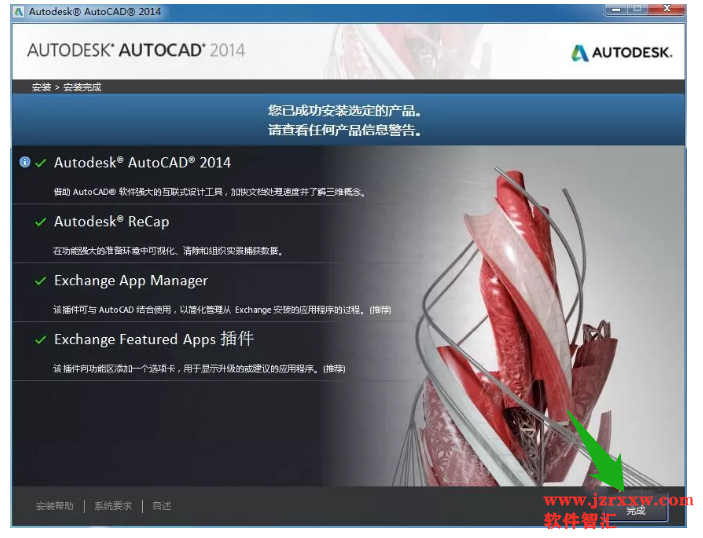The height and width of the screenshot is (538, 703).
Task: Click the green checkmark next to Exchange Featured Apps
Action: coord(40,340)
